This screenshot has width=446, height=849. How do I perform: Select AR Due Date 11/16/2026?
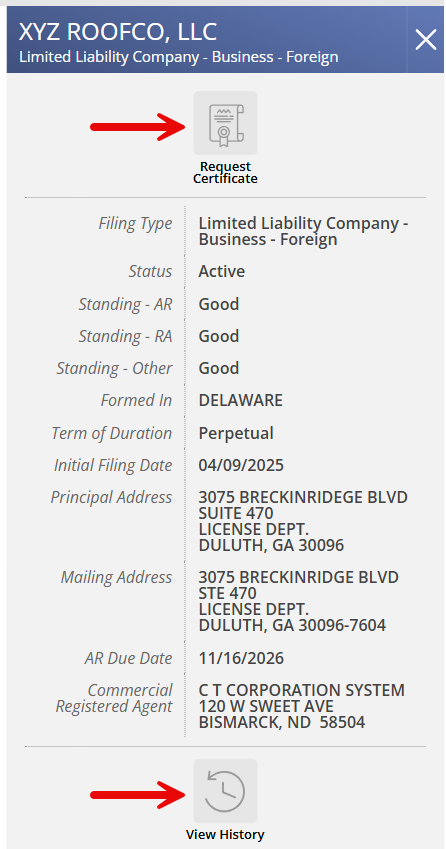241,659
